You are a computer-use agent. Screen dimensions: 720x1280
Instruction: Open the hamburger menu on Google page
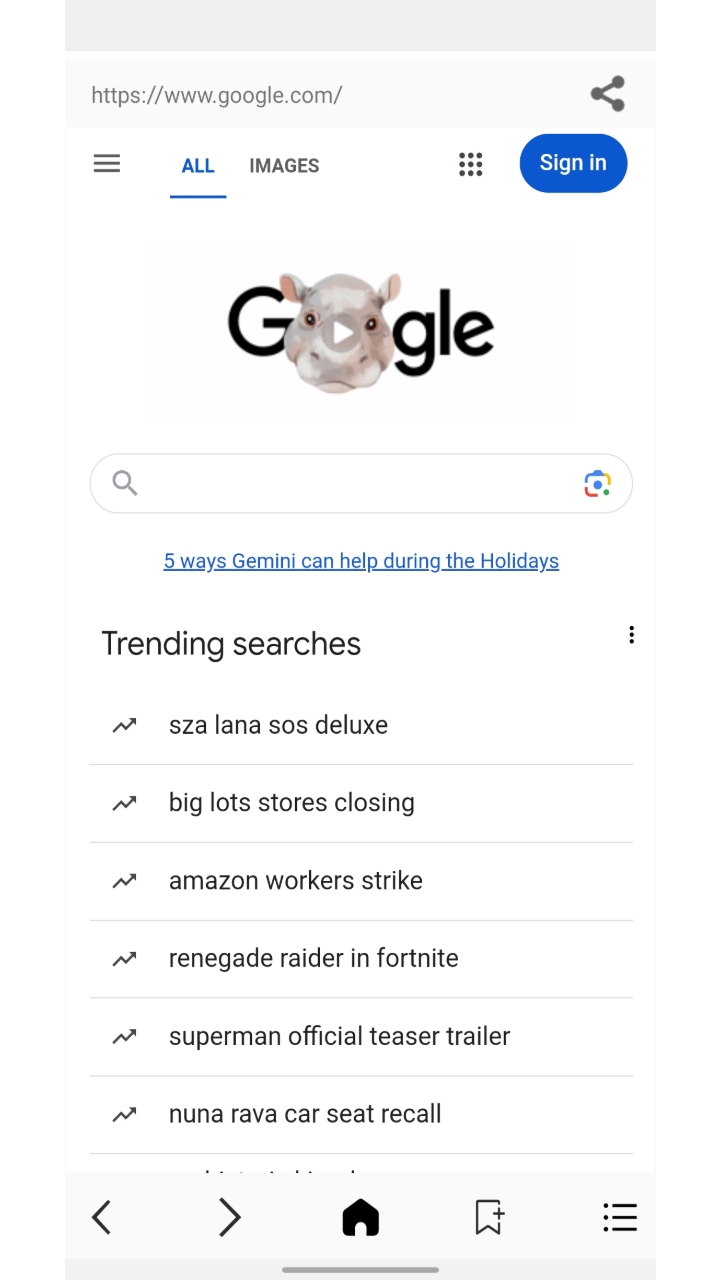107,164
